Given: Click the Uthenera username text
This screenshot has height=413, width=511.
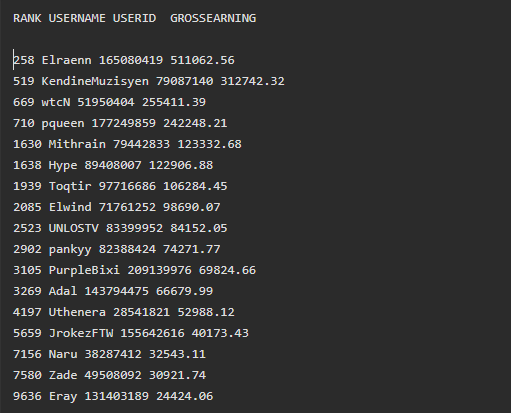Looking at the screenshot, I should [x=77, y=312].
